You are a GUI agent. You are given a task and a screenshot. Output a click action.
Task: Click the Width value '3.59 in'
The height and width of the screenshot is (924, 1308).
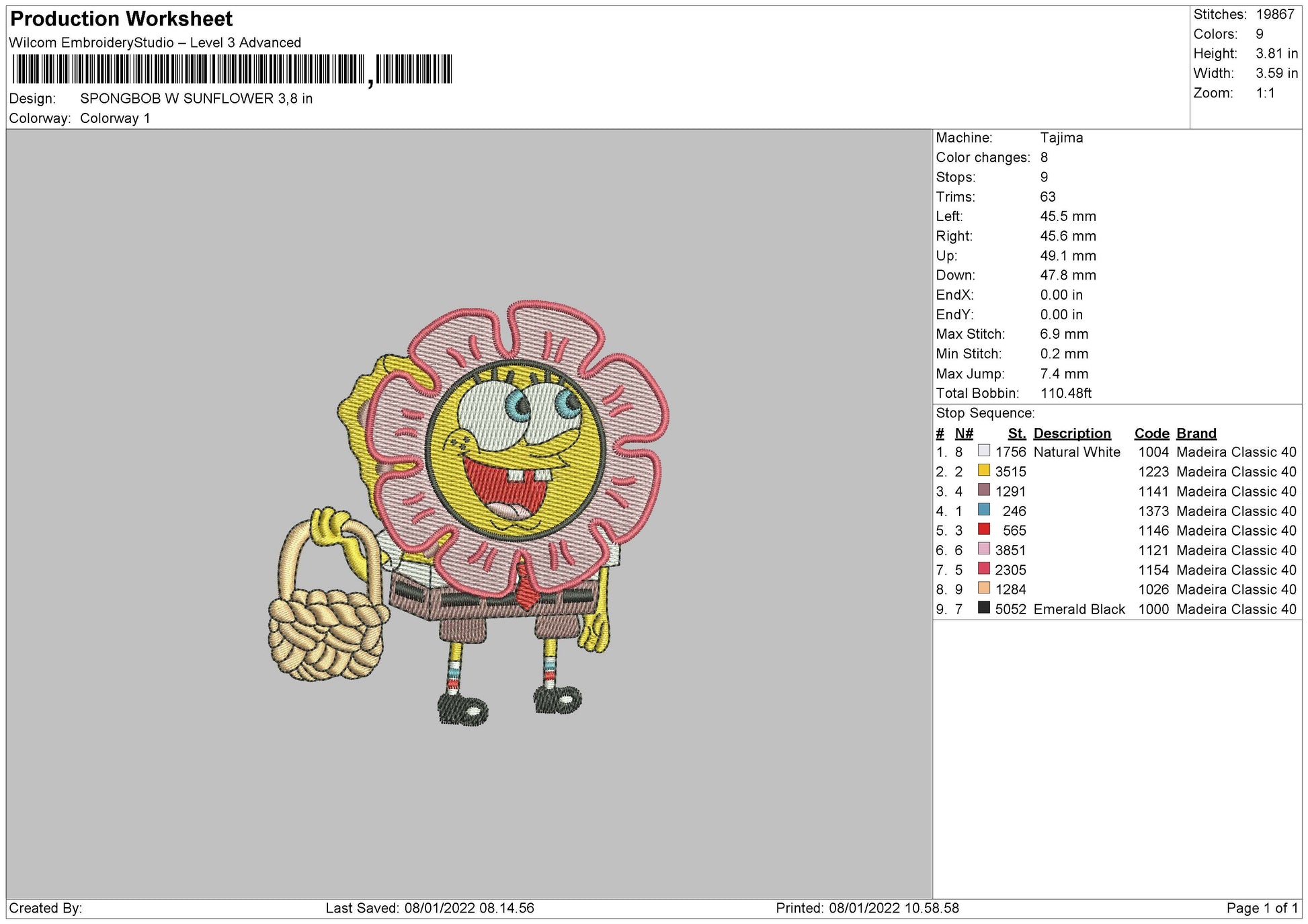(1277, 73)
